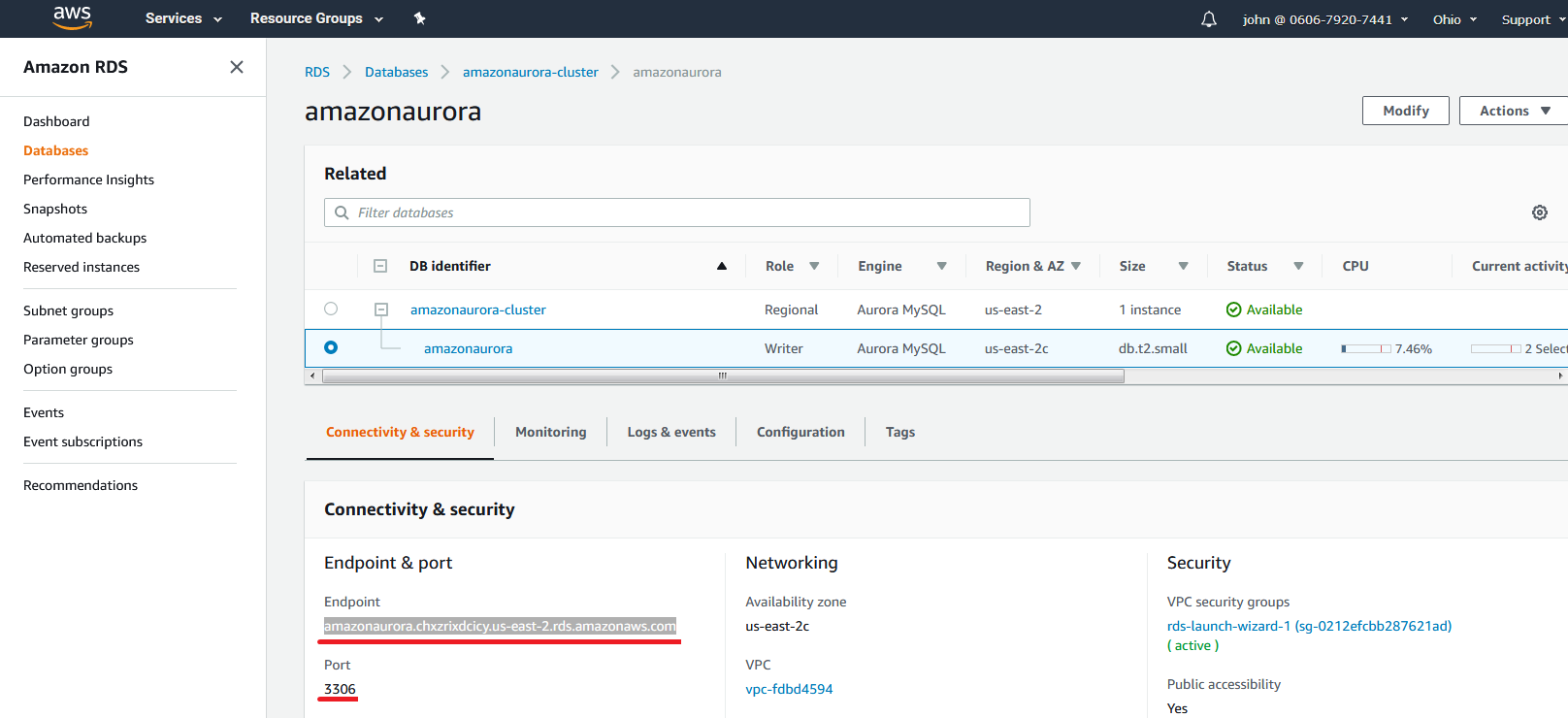Screen dimensions: 1568x718
Task: Follow the RDS breadcrumb link
Action: (x=317, y=72)
